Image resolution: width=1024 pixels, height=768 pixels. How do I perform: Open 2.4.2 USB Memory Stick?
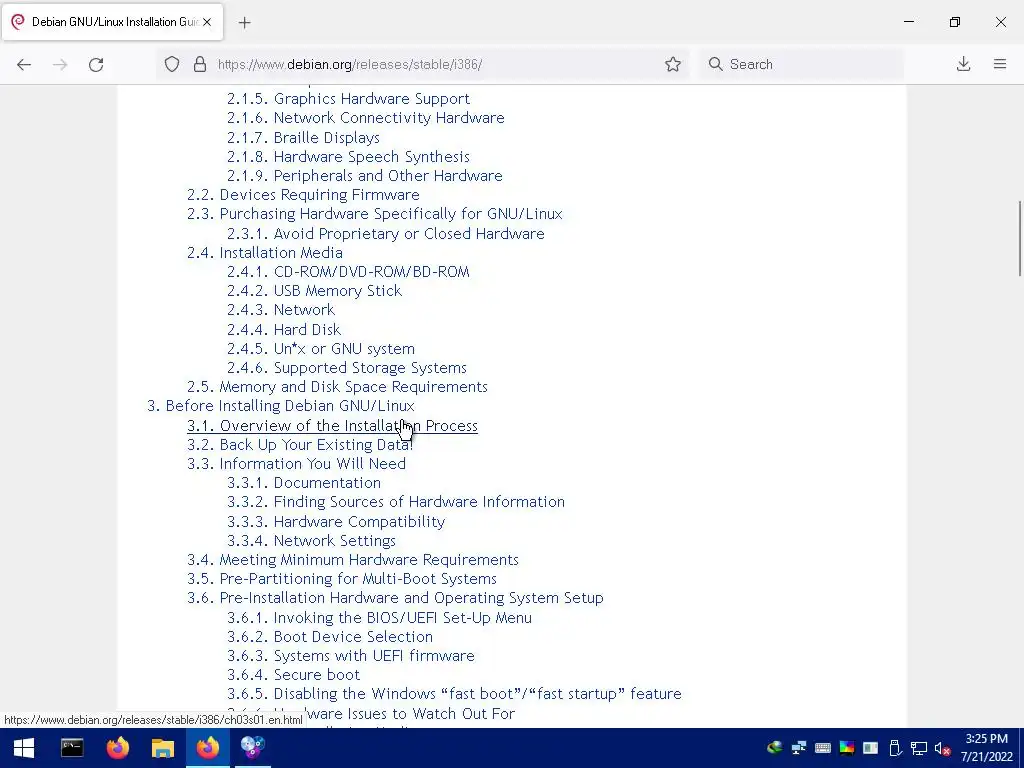pos(314,291)
